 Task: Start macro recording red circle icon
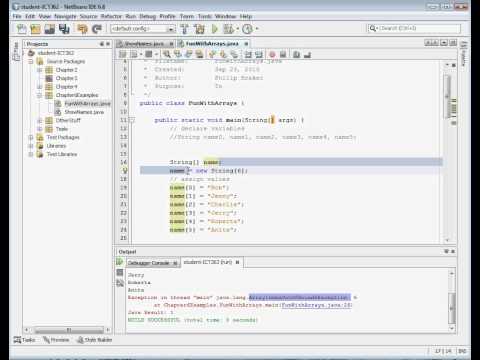coord(272,54)
